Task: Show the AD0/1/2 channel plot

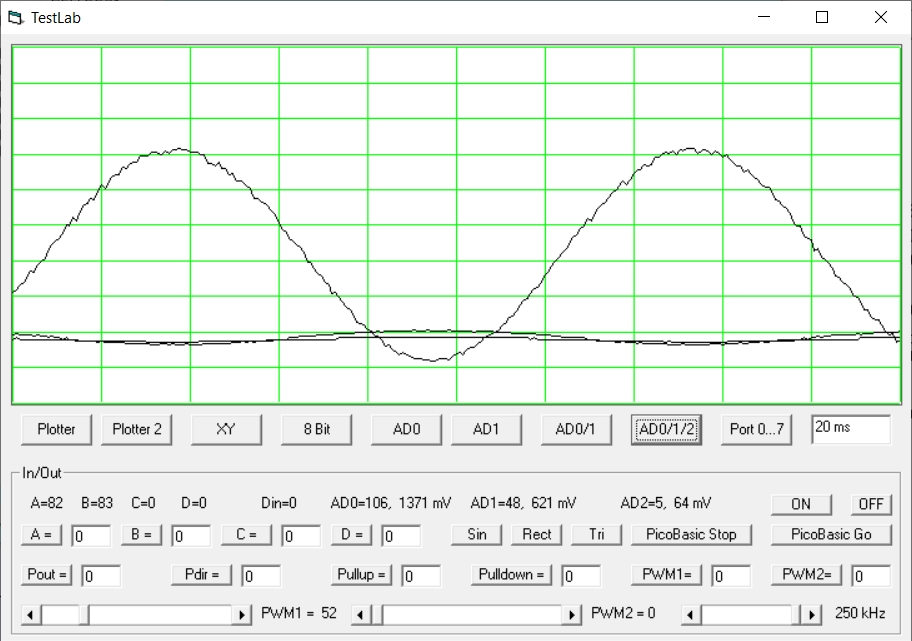Action: (667, 429)
